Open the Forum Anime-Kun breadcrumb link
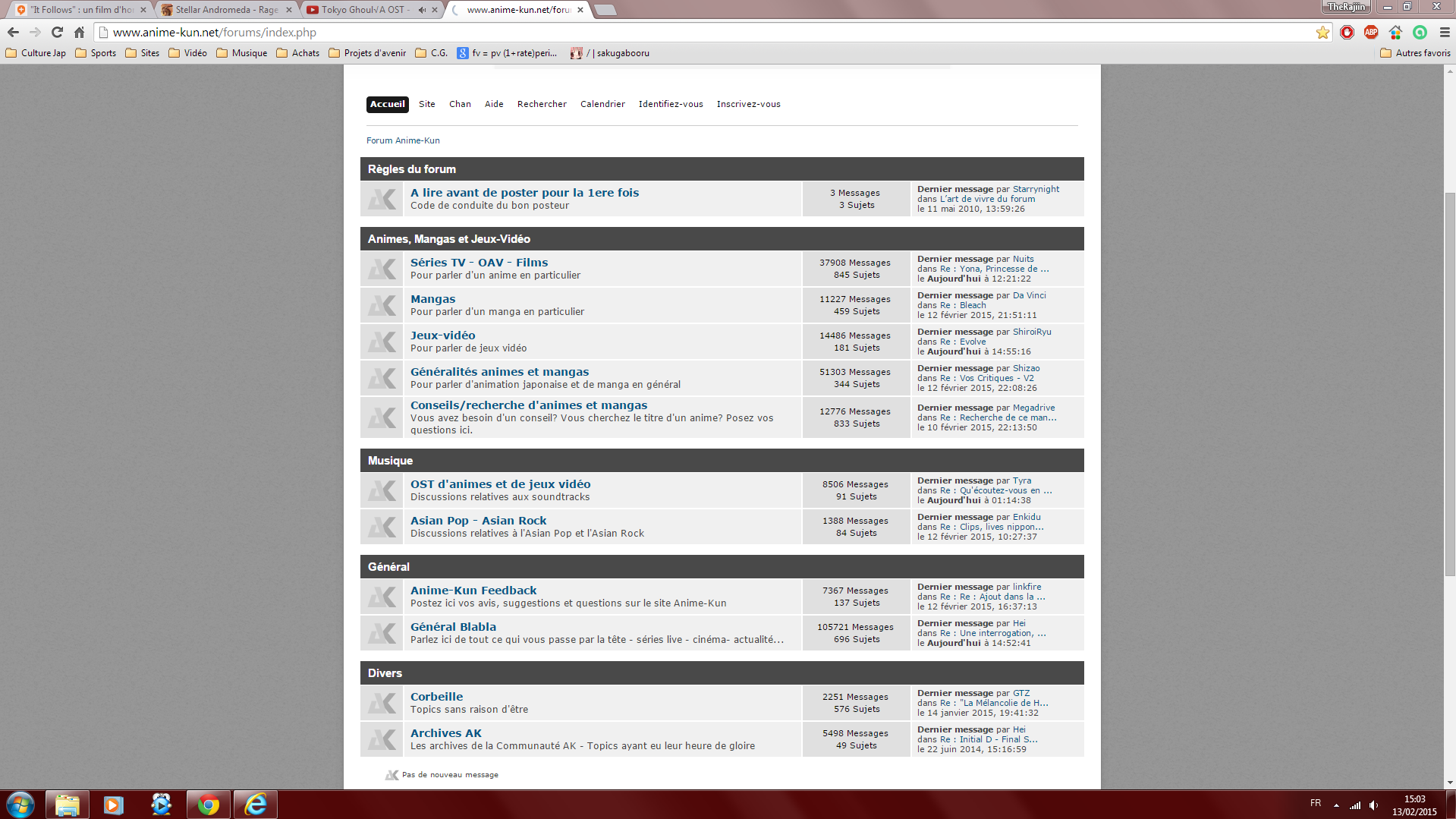The width and height of the screenshot is (1456, 819). click(x=403, y=140)
